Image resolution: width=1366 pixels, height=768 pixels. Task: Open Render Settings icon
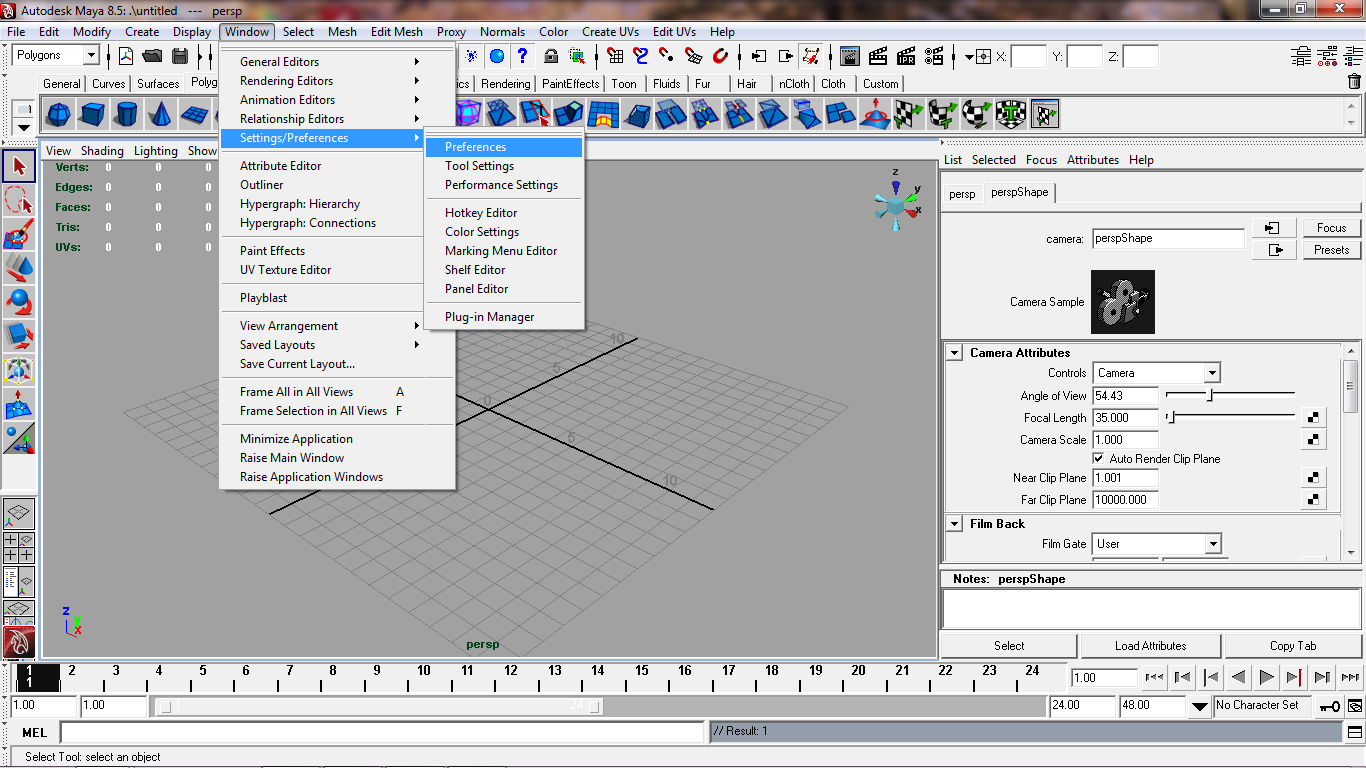tap(934, 56)
